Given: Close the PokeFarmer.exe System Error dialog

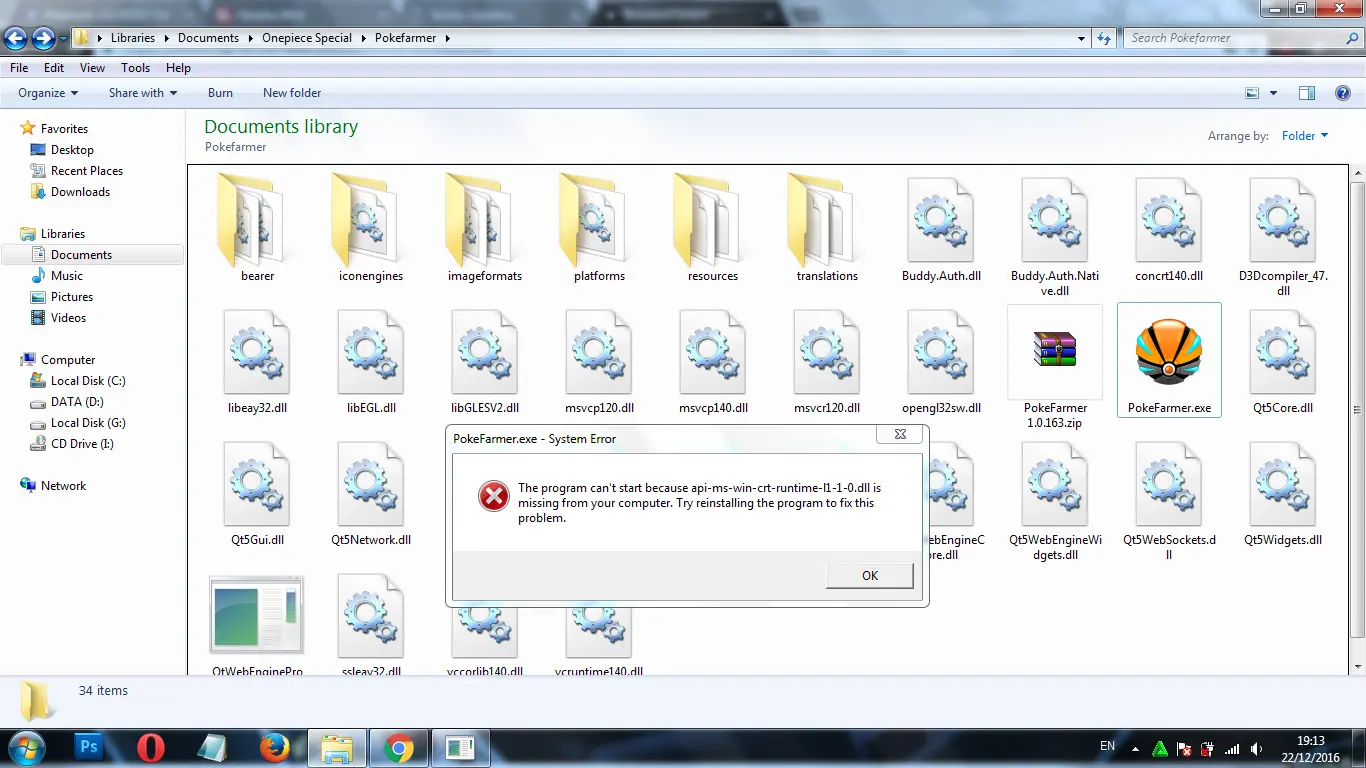Looking at the screenshot, I should pyautogui.click(x=900, y=434).
